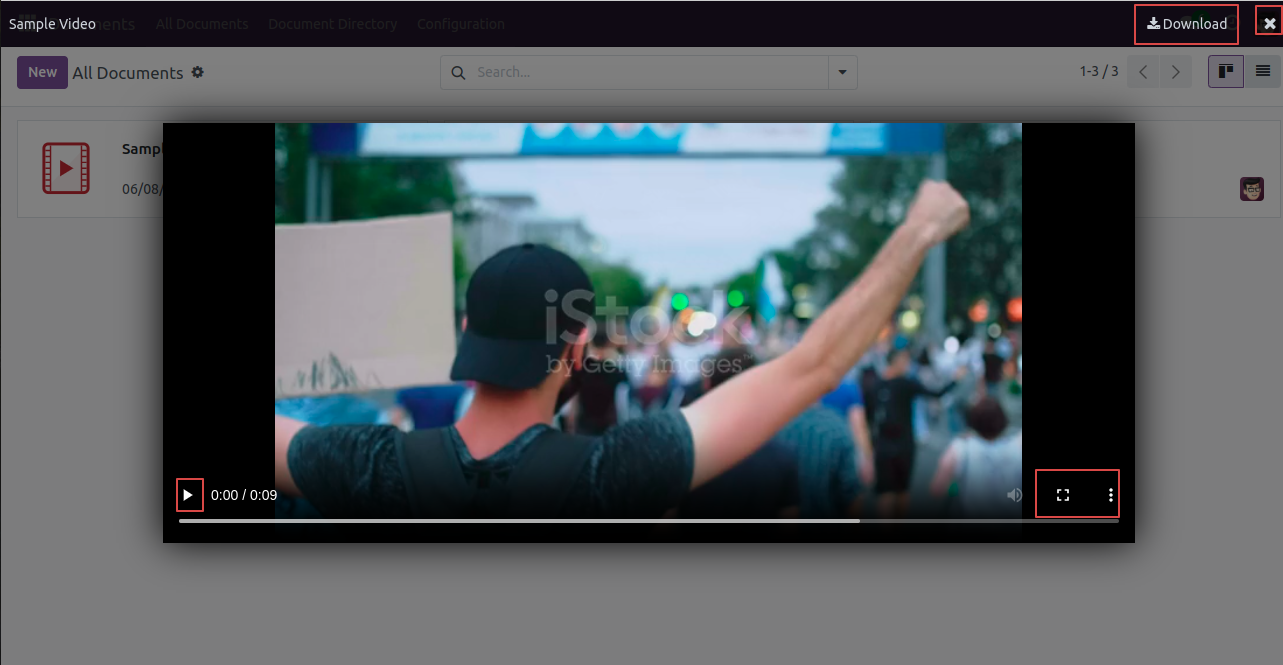The height and width of the screenshot is (665, 1283).
Task: Switch to kanban view
Action: [x=1226, y=71]
